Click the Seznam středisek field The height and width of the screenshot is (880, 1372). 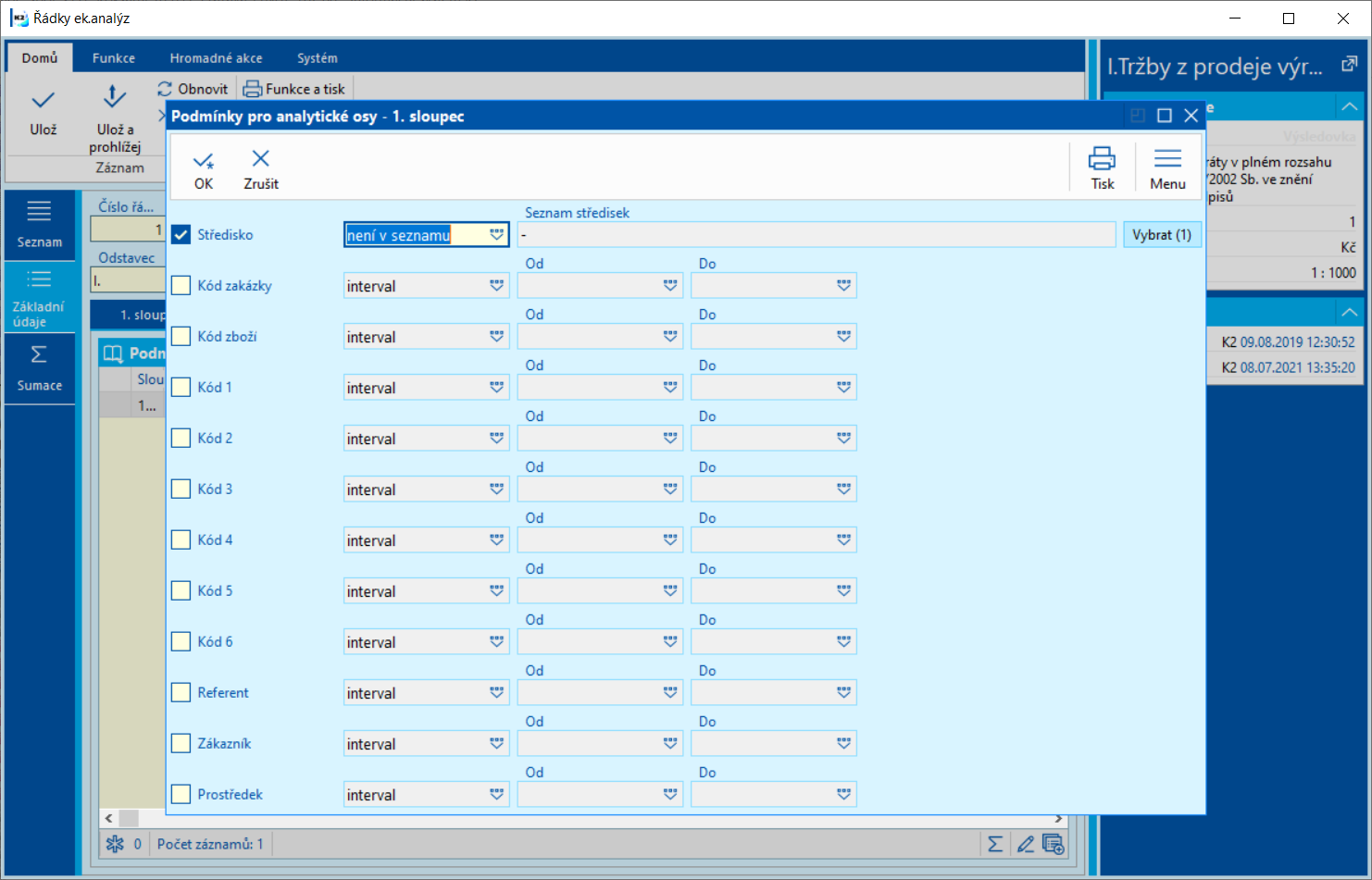point(817,235)
